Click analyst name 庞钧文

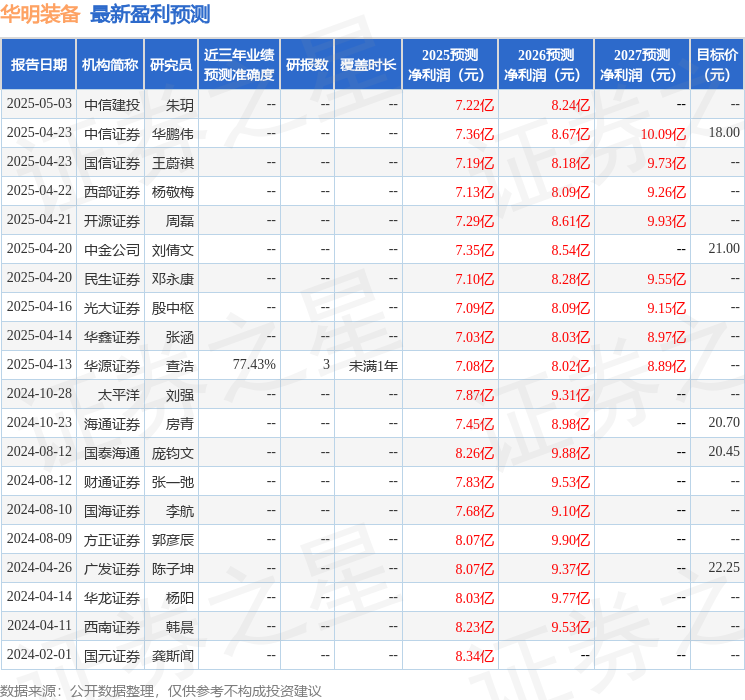click(172, 453)
